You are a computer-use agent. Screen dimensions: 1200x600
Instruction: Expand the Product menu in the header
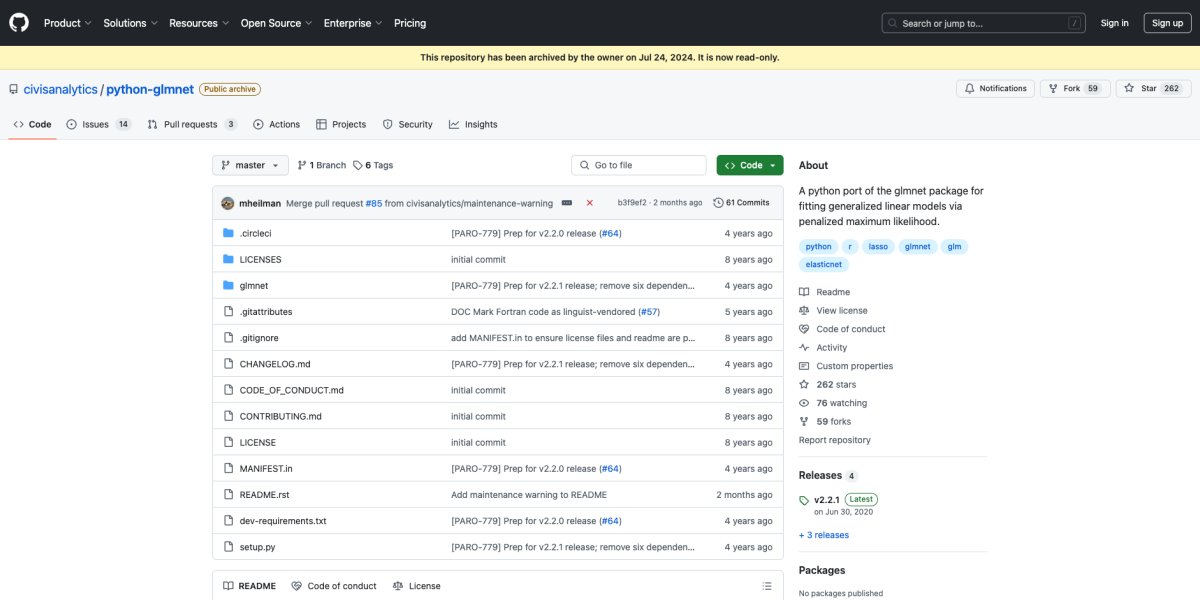67,23
